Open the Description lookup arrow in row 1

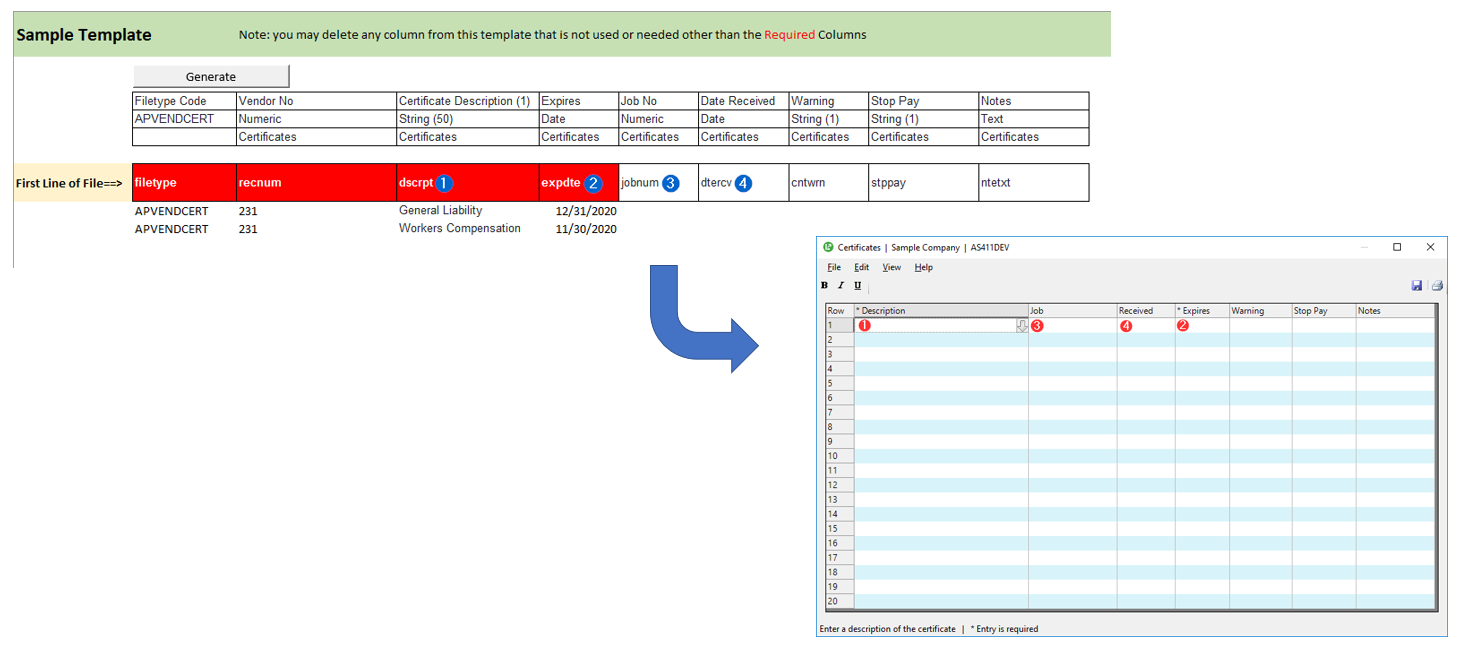coord(1022,326)
